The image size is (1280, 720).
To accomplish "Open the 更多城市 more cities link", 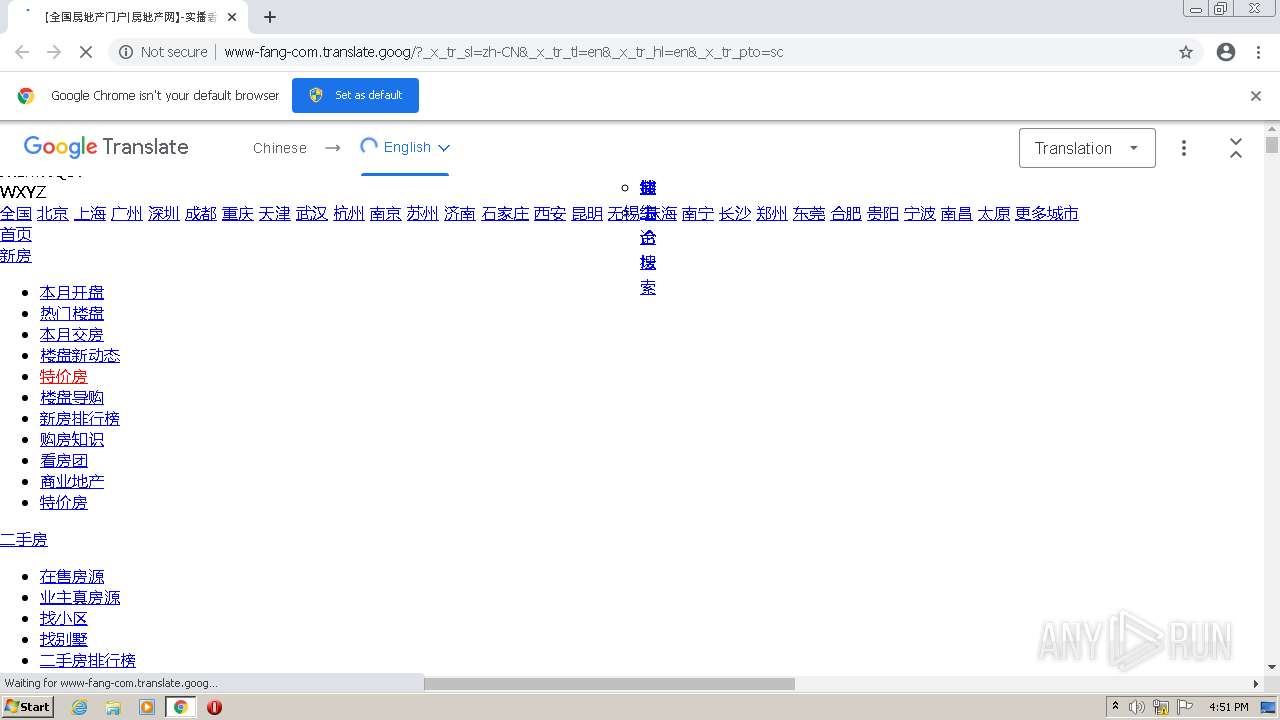I will [x=1047, y=213].
